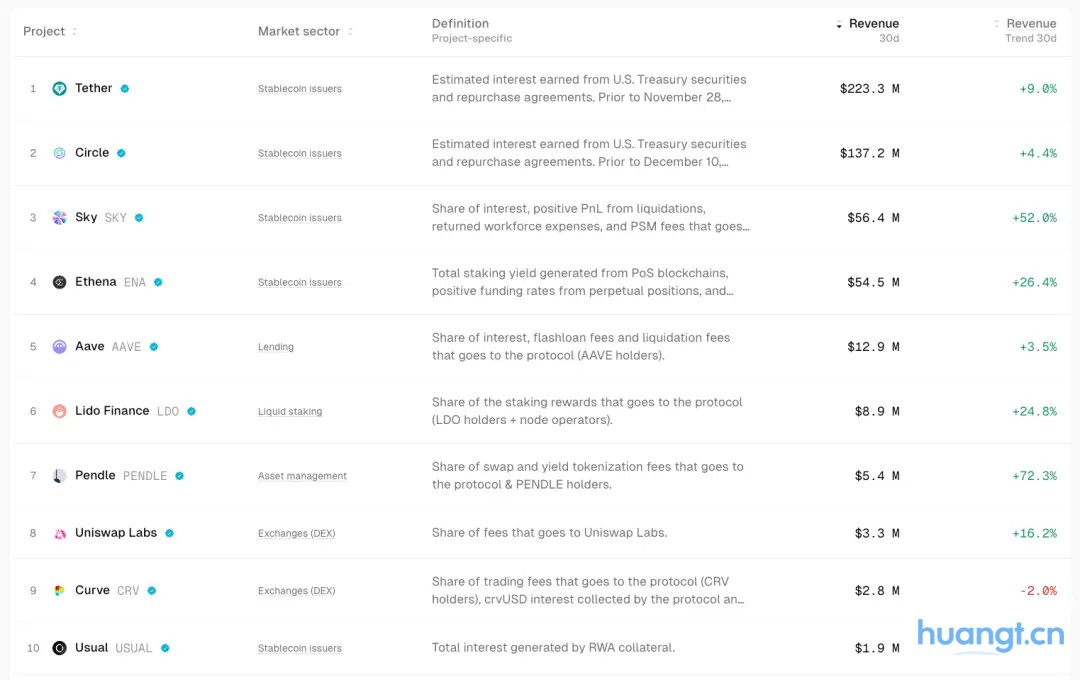Click the Uniswap Labs unicorn icon
The height and width of the screenshot is (680, 1080).
click(59, 534)
